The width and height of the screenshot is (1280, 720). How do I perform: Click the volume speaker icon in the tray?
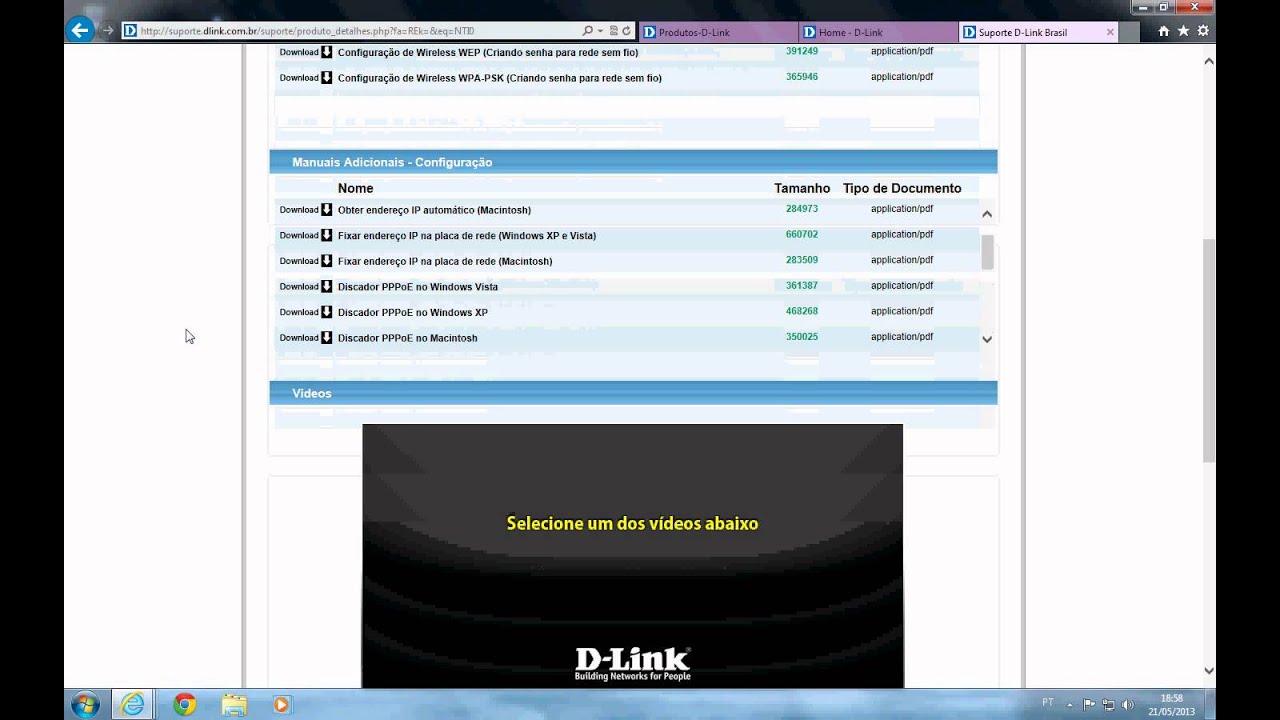coord(1128,704)
